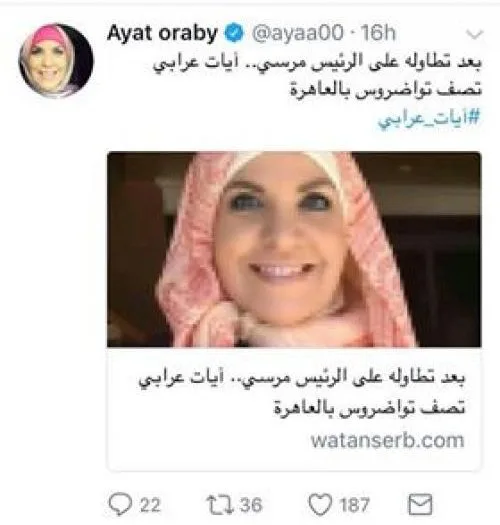View the 22 replies count
The image size is (500, 525).
150,505
